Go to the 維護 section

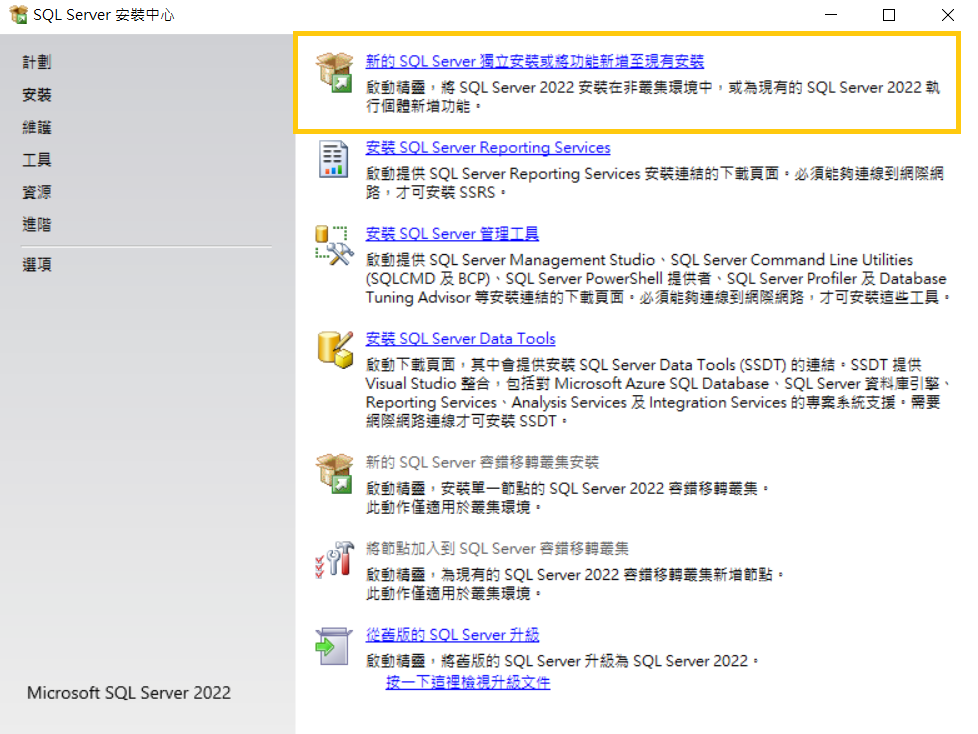pos(37,127)
